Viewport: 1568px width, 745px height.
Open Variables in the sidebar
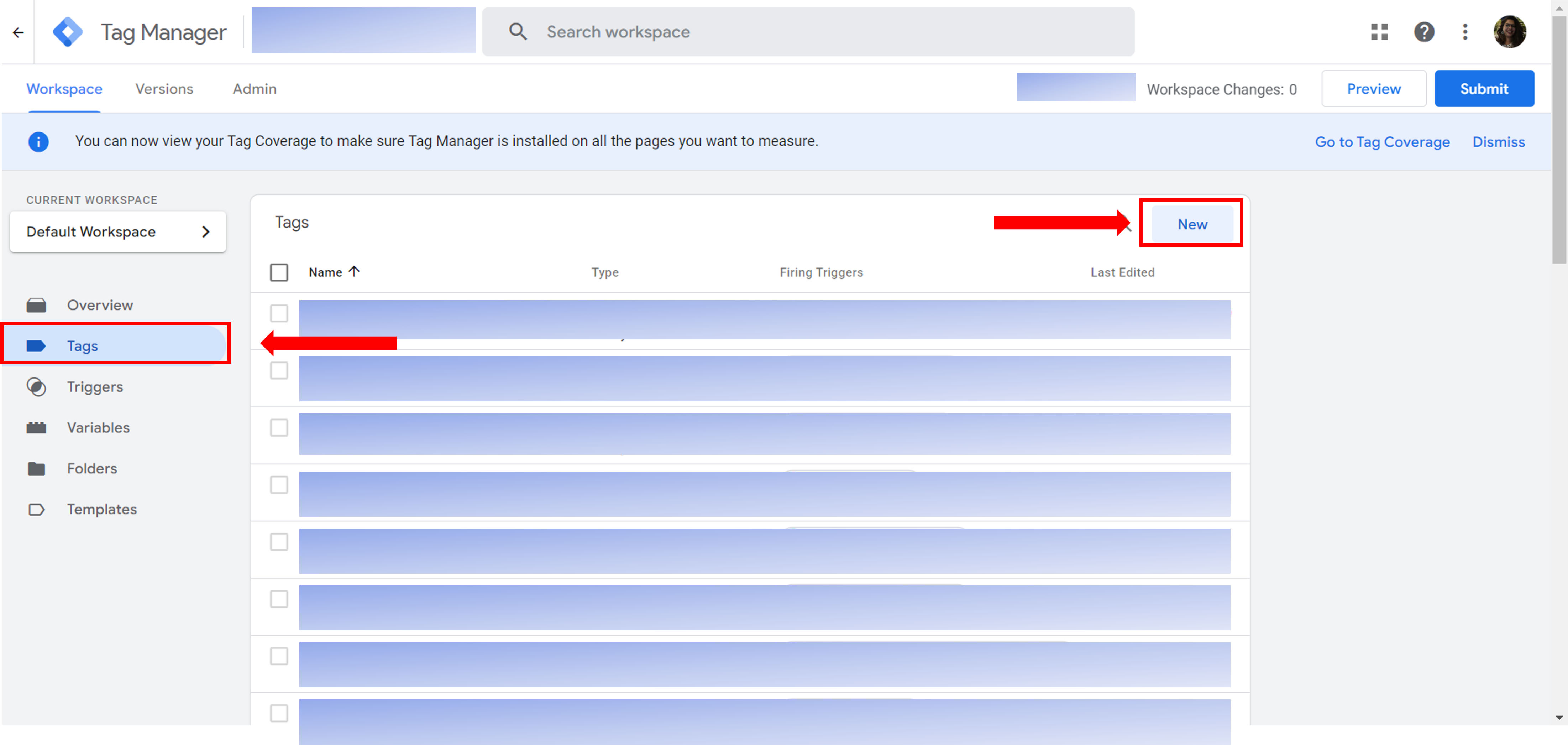[x=99, y=428]
